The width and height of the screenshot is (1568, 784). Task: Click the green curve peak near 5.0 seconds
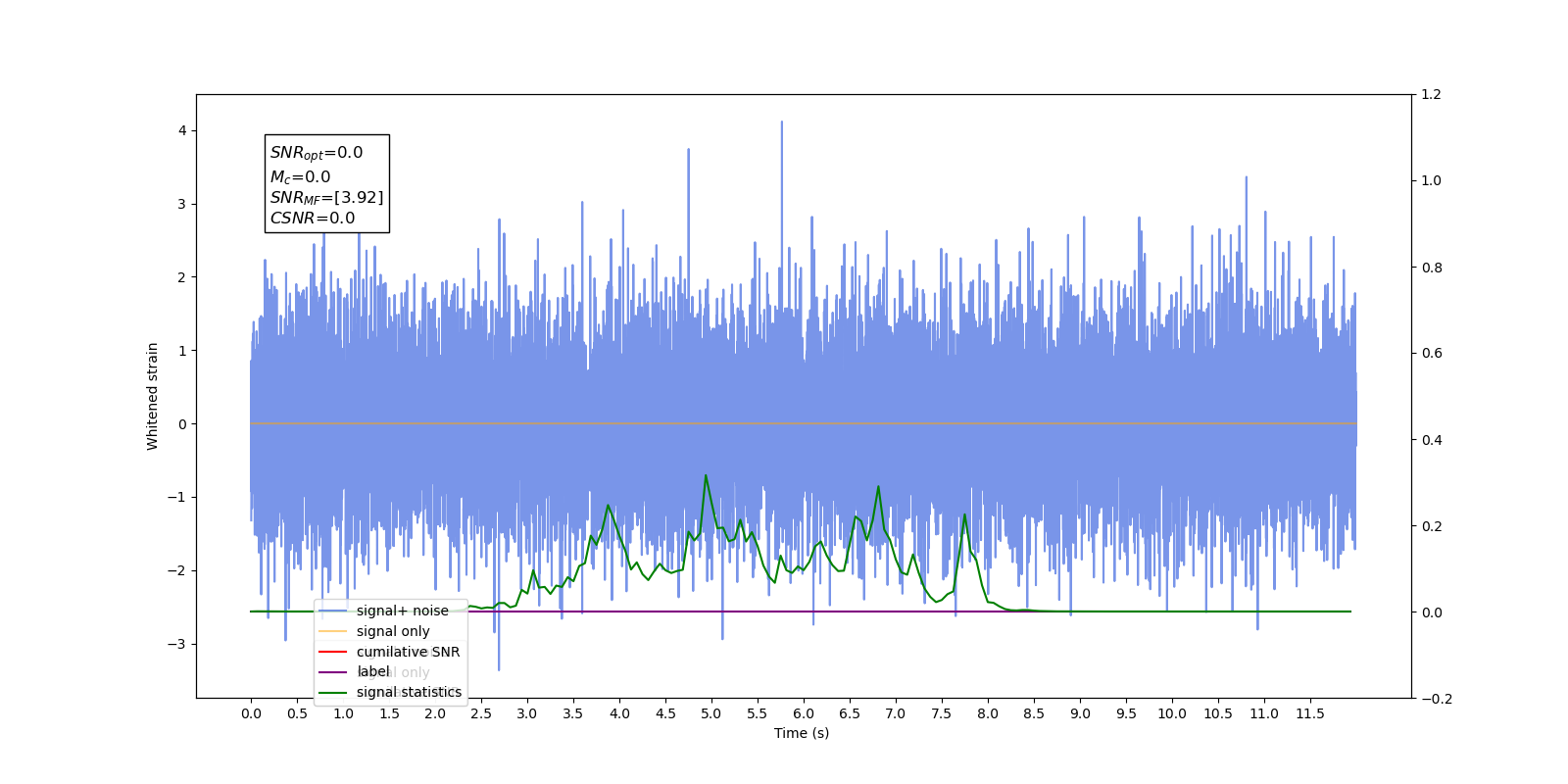(x=706, y=475)
